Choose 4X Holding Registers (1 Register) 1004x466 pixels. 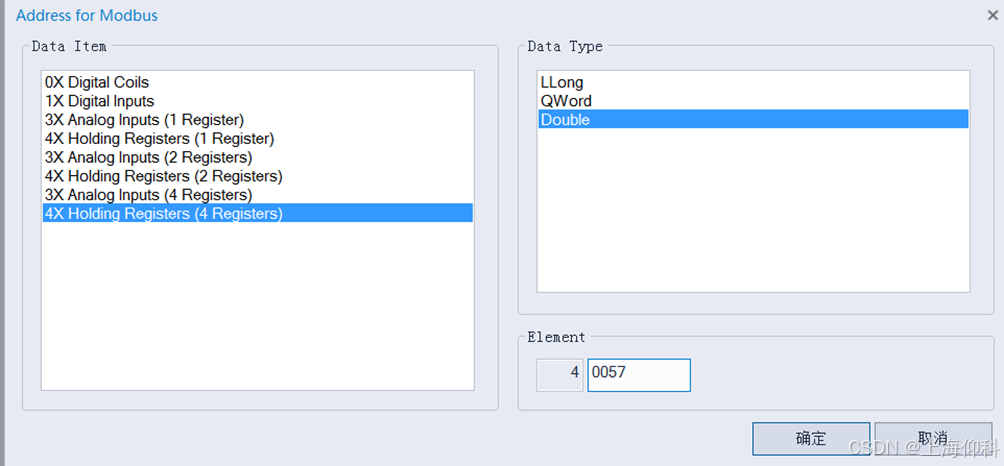click(x=257, y=138)
